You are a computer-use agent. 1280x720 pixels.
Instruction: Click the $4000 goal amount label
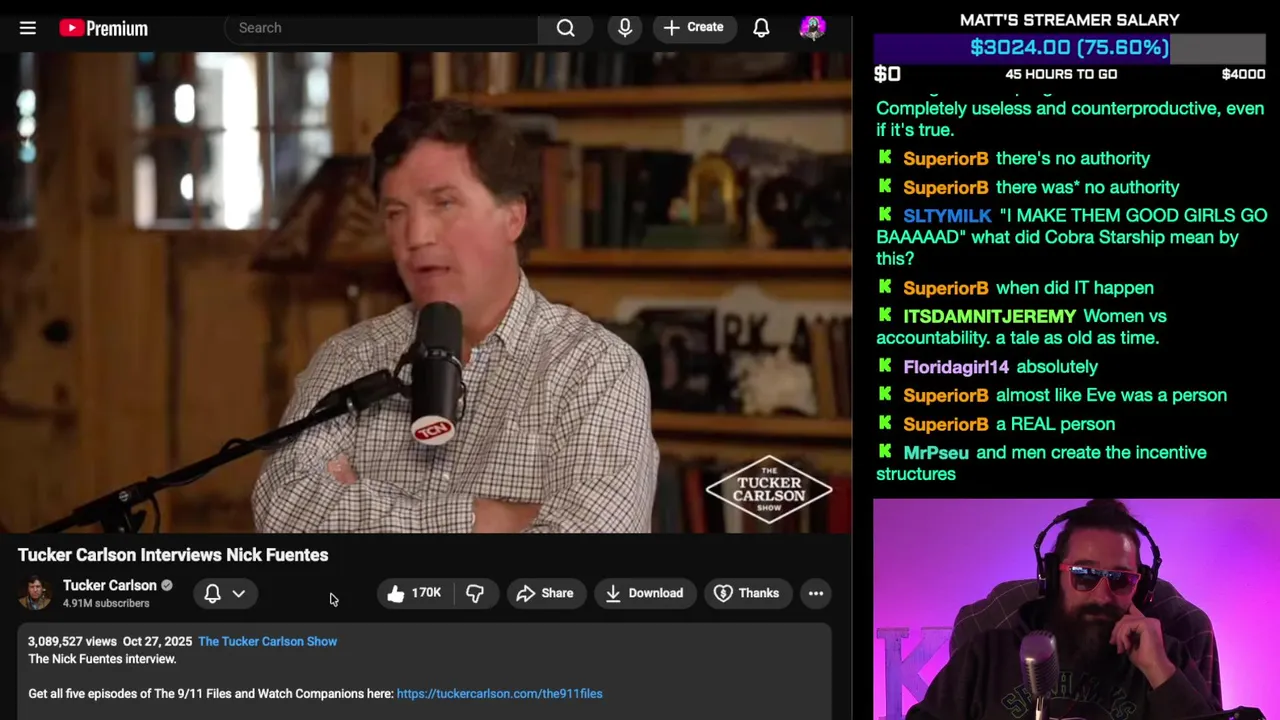[x=1243, y=74]
